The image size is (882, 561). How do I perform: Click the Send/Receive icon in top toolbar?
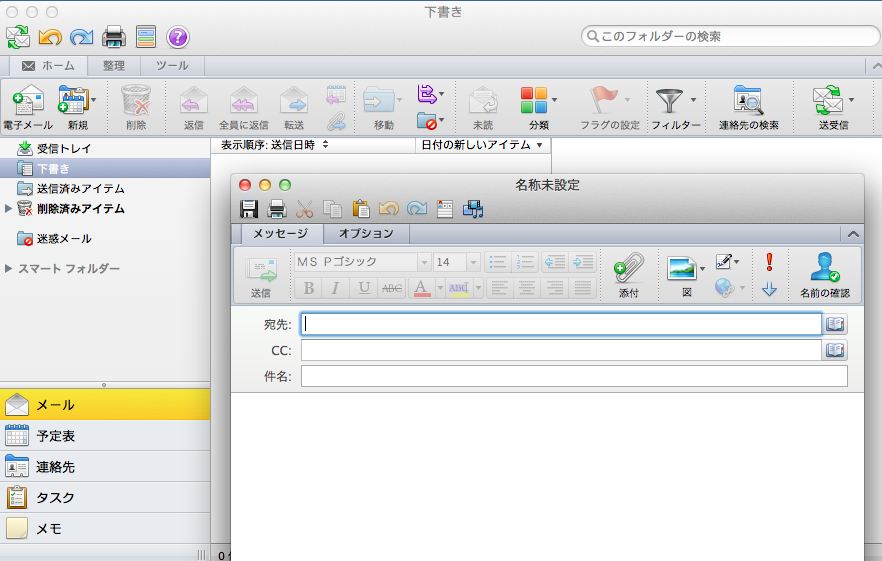coord(18,37)
